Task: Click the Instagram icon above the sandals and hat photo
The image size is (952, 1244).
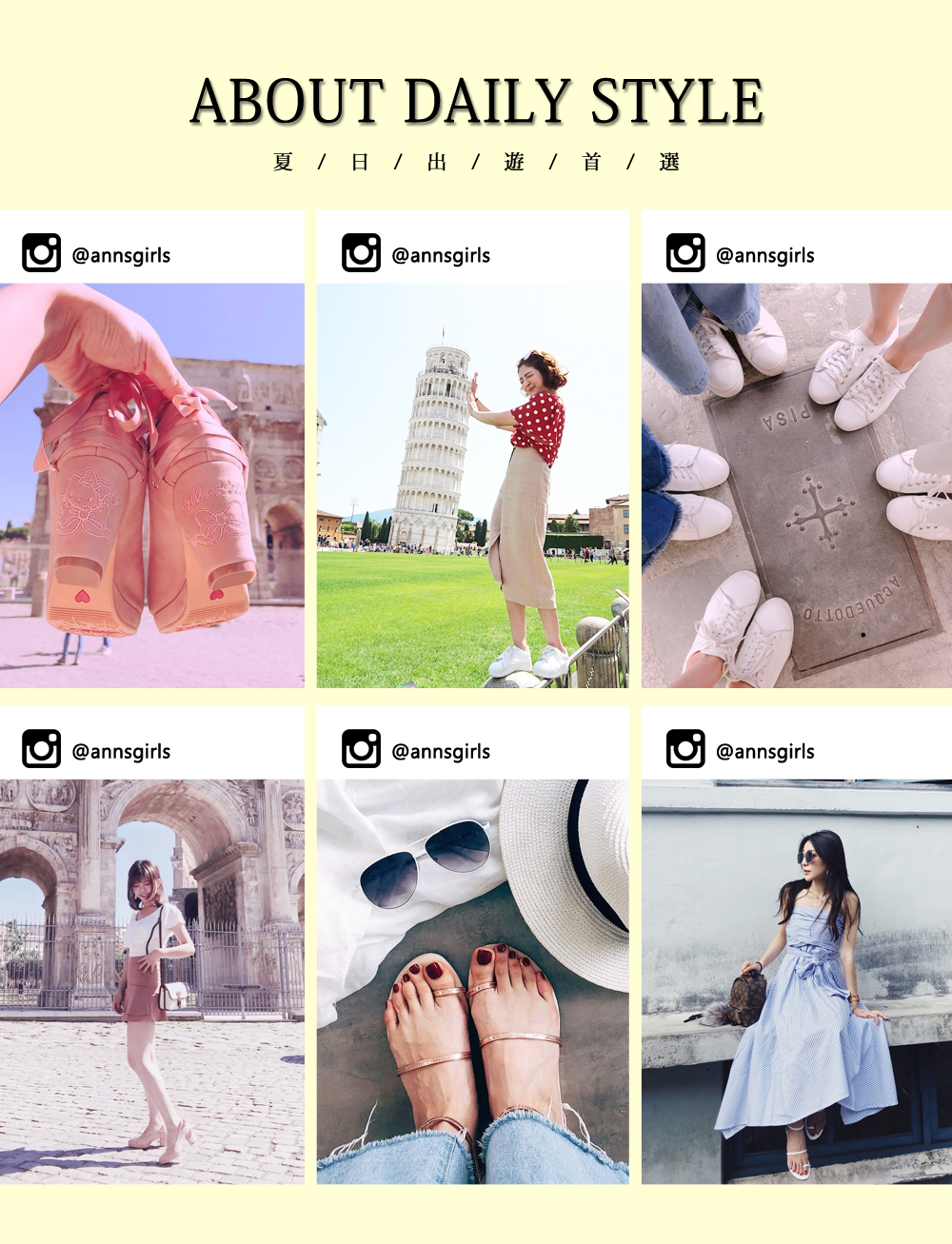Action: pos(361,749)
